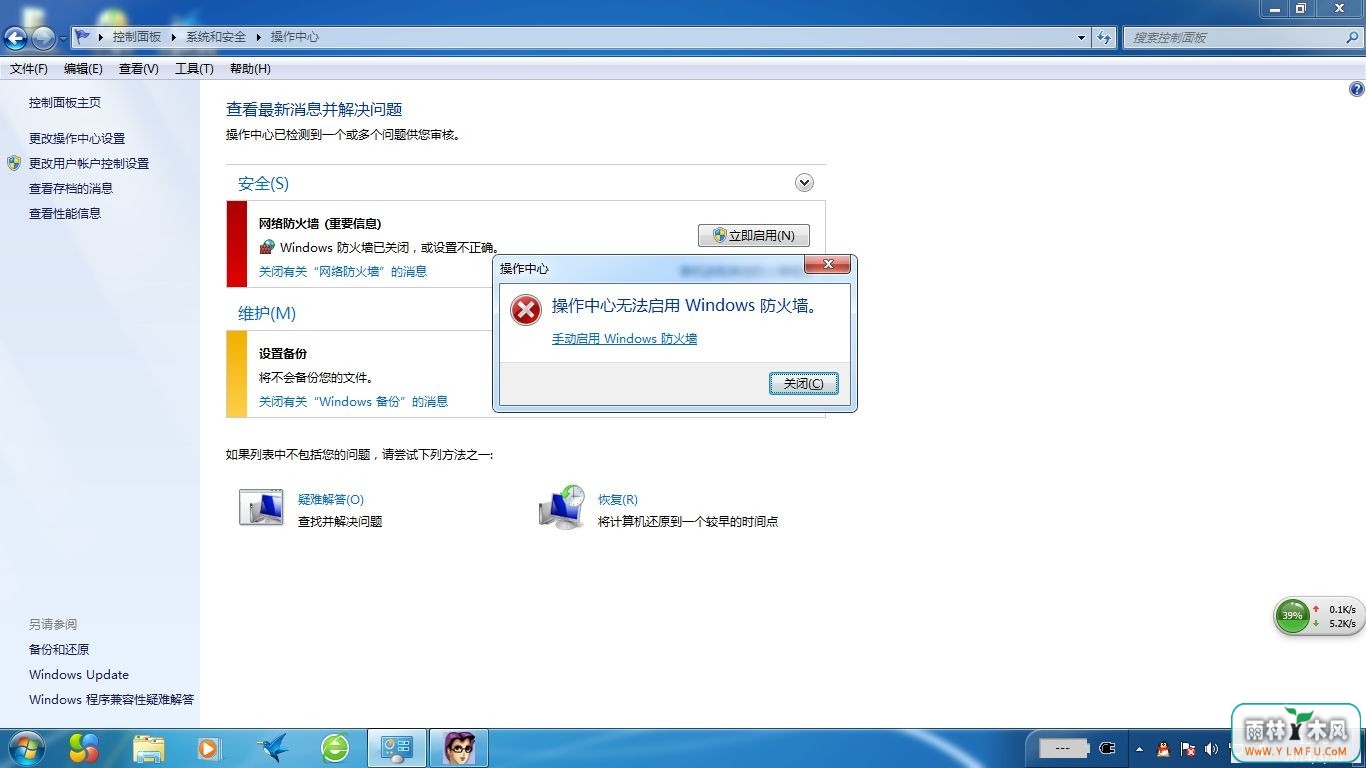Open the address bar history dropdown arrow

click(x=1082, y=38)
